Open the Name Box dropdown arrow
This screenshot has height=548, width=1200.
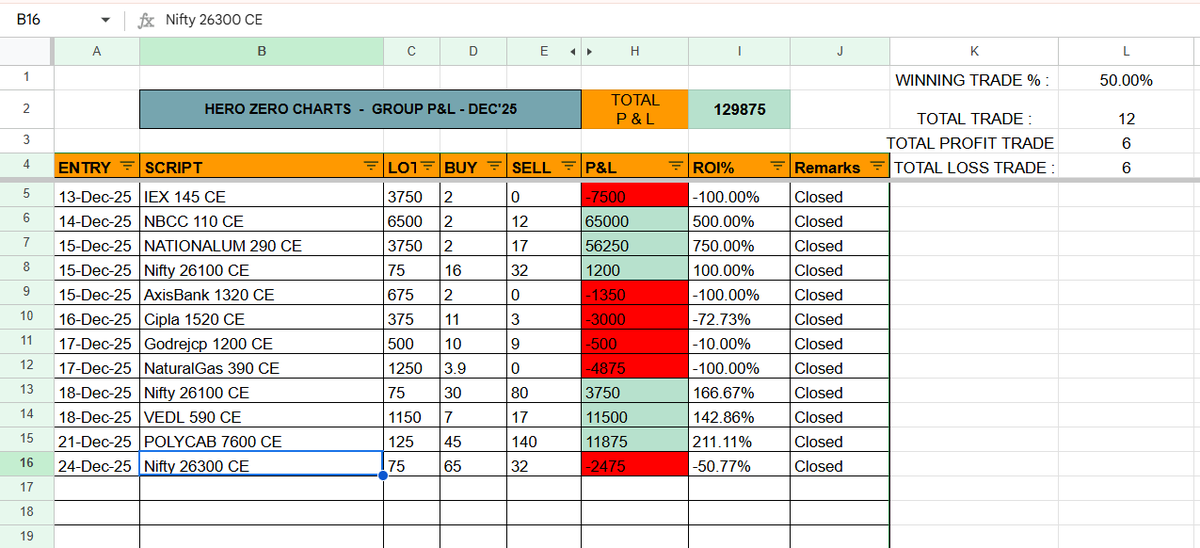point(106,20)
